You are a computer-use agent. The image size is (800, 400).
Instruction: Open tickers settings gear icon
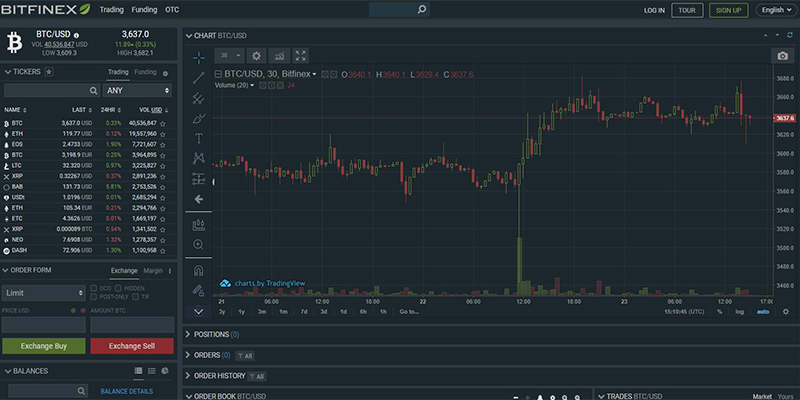165,73
